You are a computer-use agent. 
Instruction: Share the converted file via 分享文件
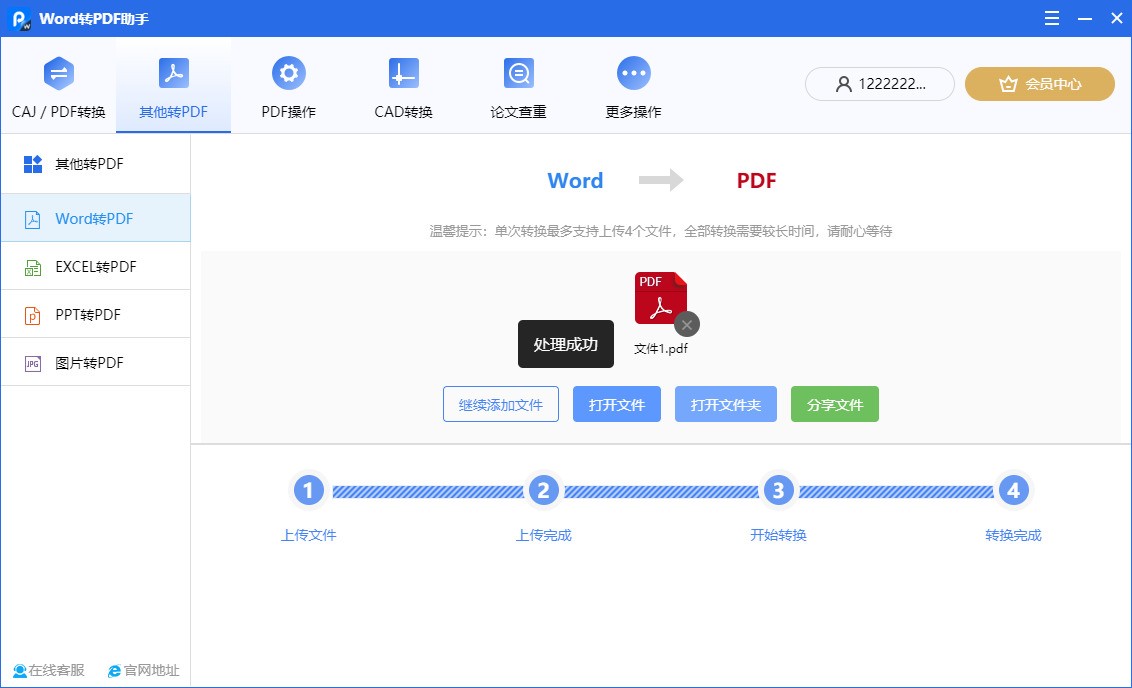pyautogui.click(x=835, y=404)
